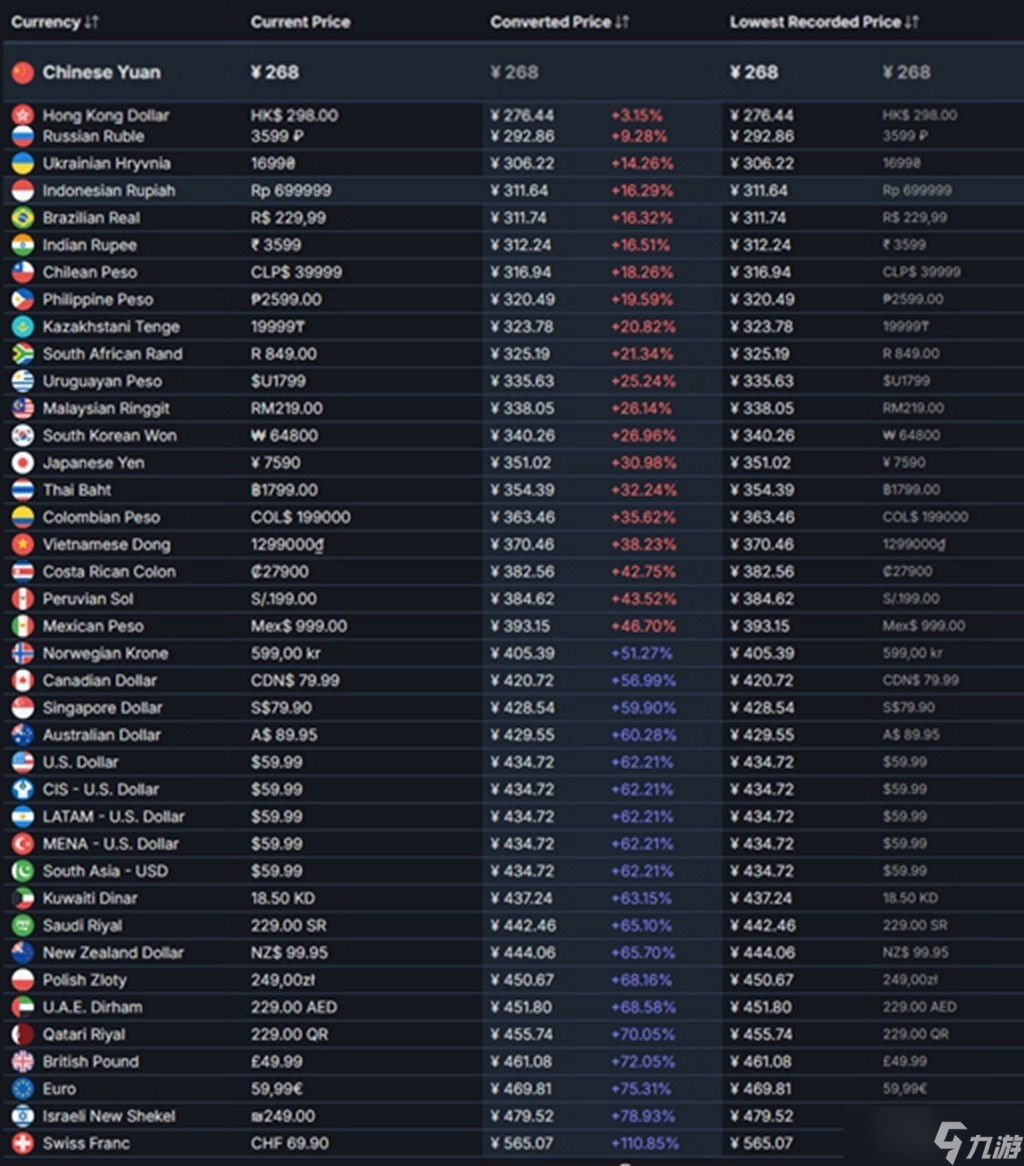Click the British flag icon

pos(22,1062)
